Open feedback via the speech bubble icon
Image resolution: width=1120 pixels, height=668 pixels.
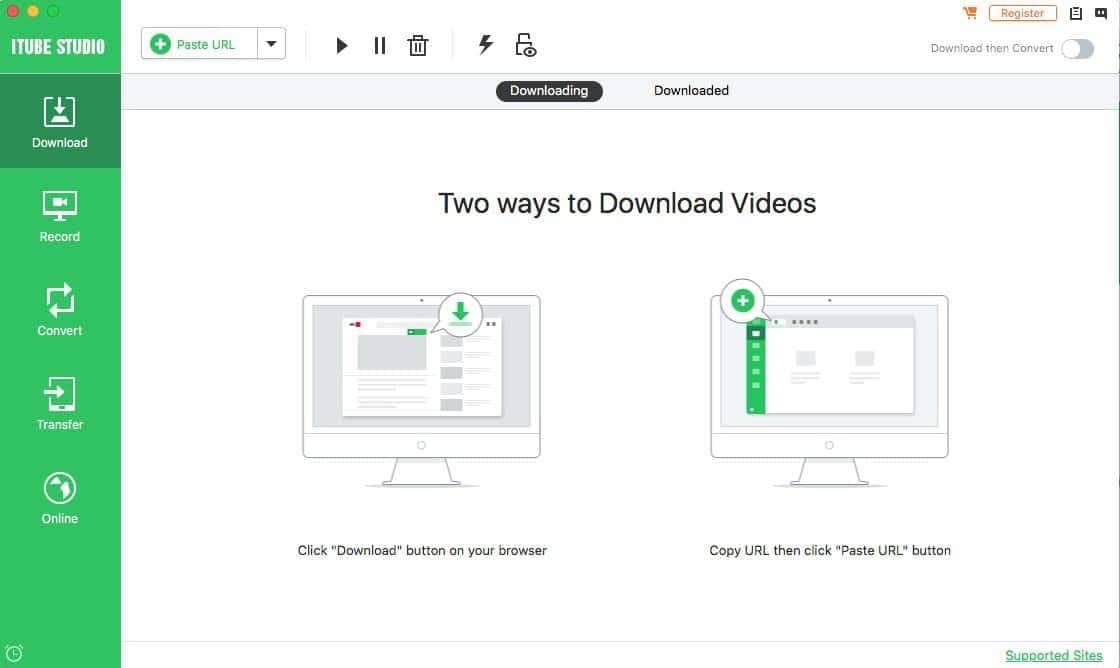1104,13
